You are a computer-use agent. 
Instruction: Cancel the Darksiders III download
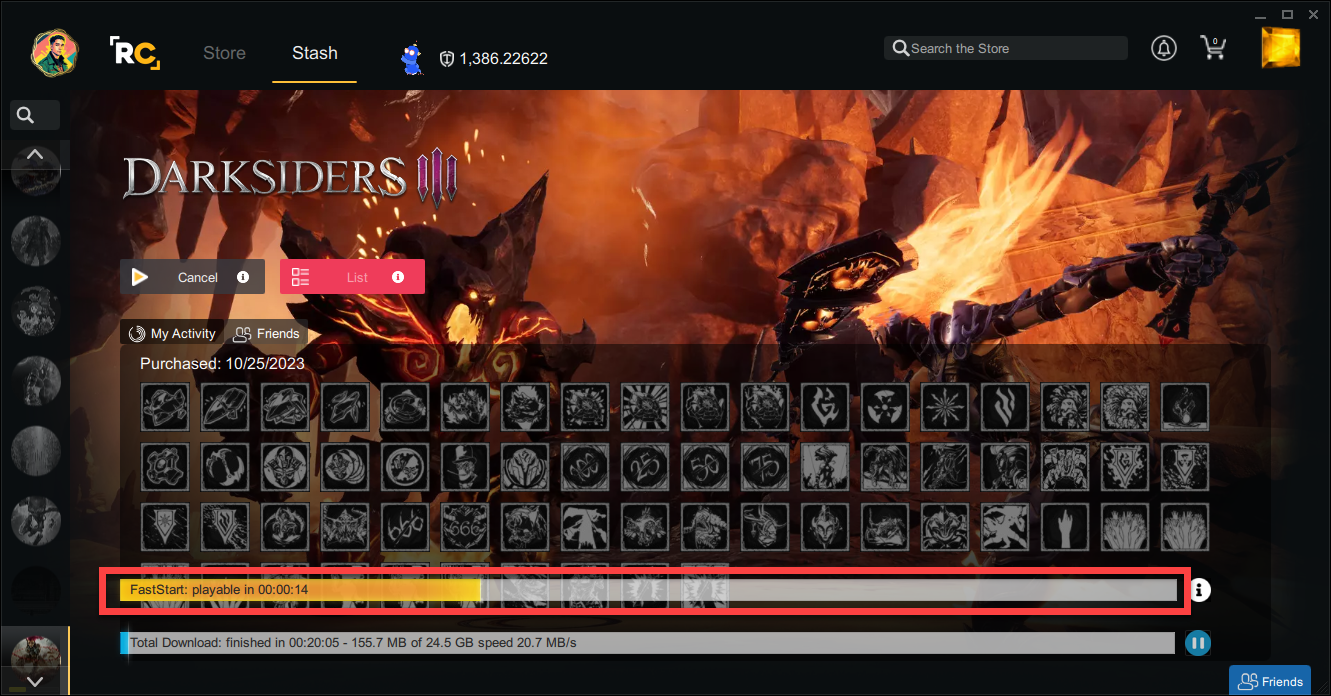tap(192, 277)
